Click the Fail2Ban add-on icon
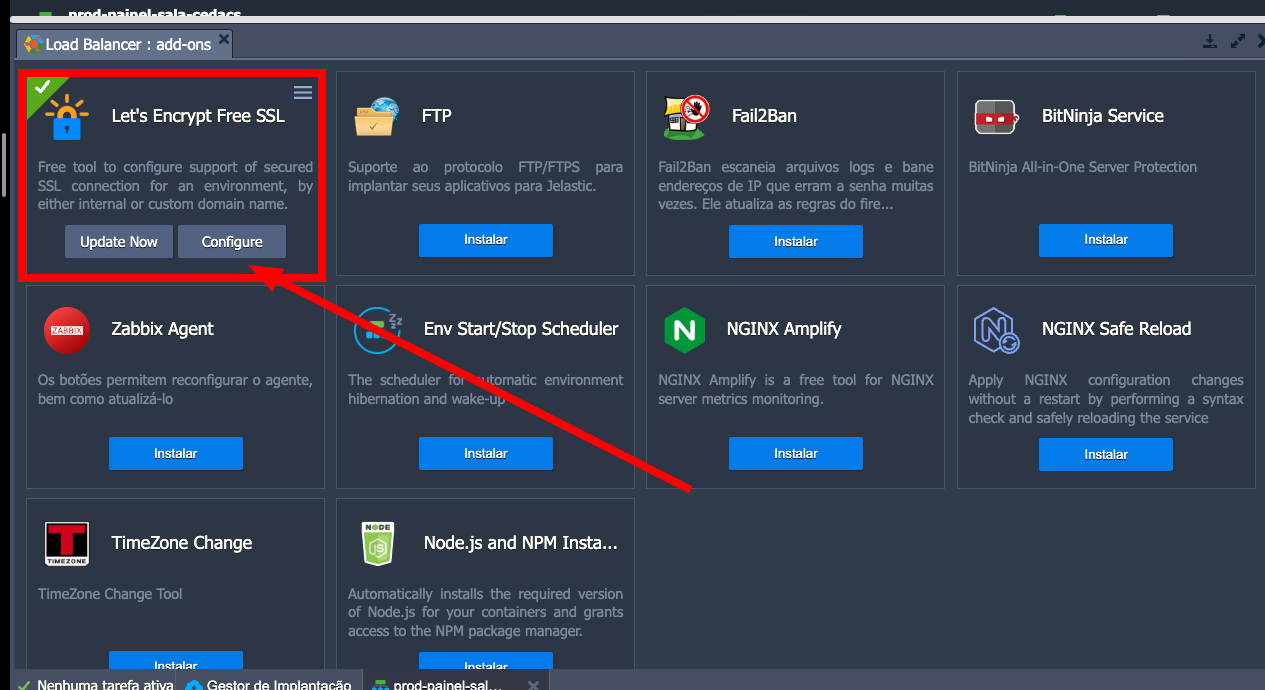This screenshot has height=690, width=1265. click(x=686, y=117)
